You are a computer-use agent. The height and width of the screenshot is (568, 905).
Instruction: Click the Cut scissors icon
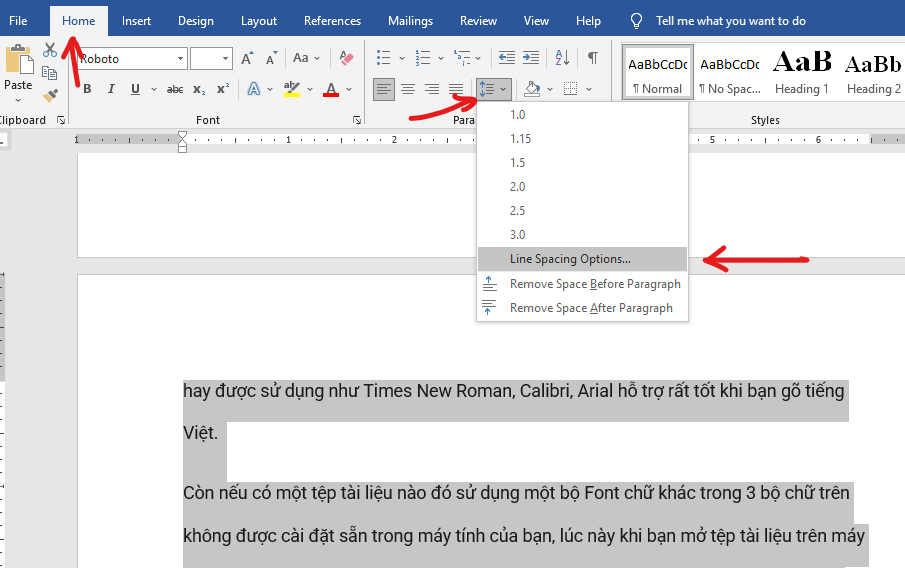click(50, 50)
